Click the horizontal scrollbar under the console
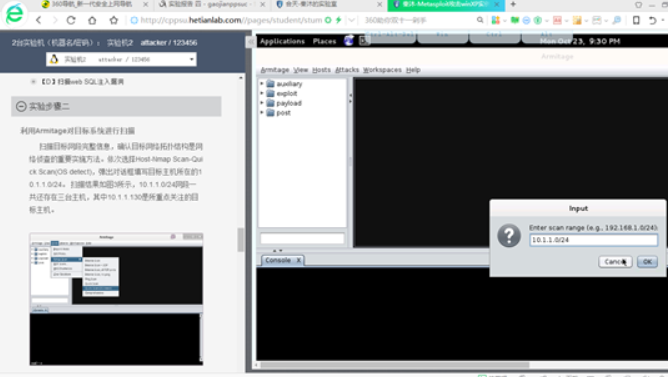The height and width of the screenshot is (377, 668). point(394,365)
